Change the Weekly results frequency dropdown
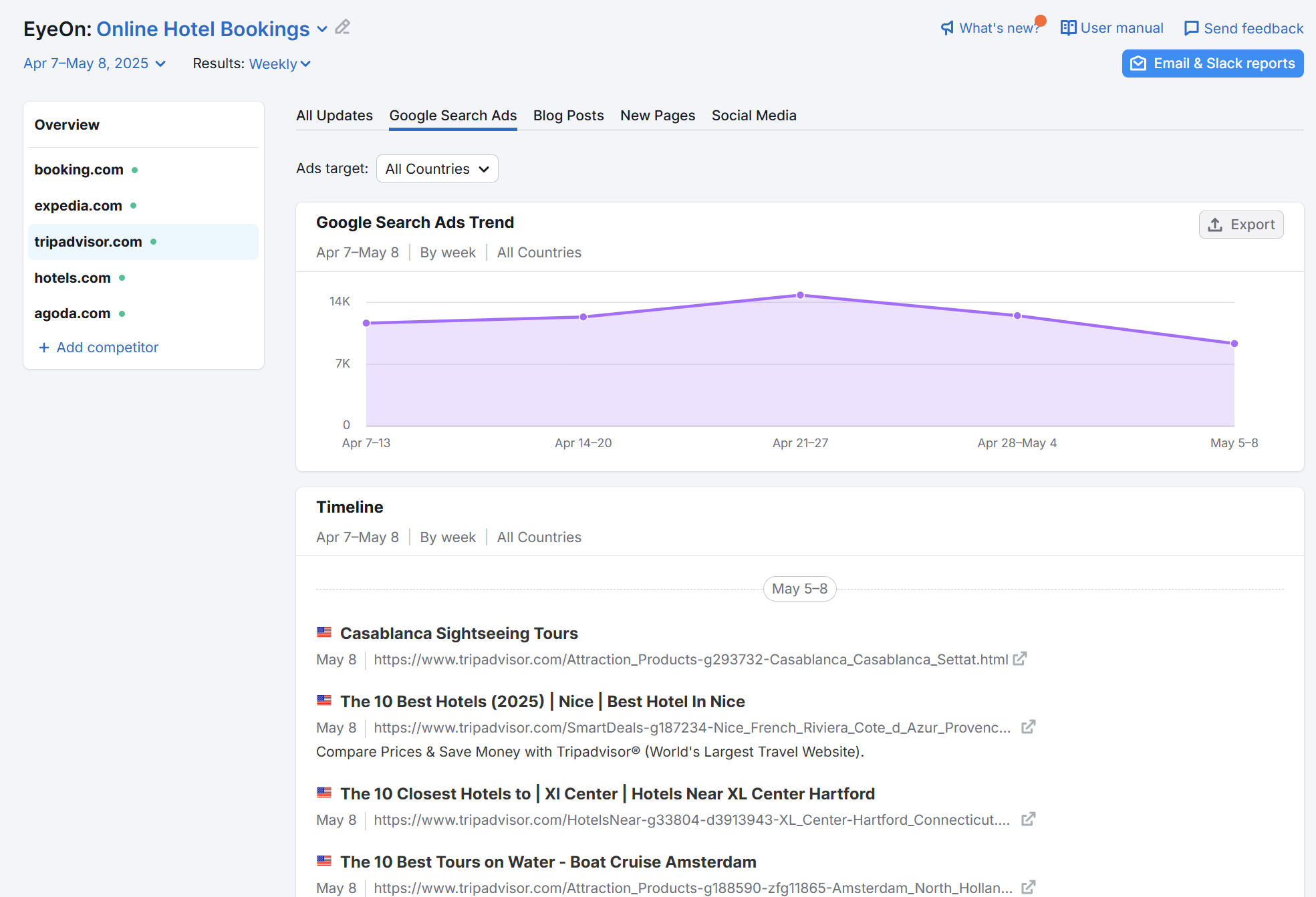The image size is (1316, 897). pos(279,64)
